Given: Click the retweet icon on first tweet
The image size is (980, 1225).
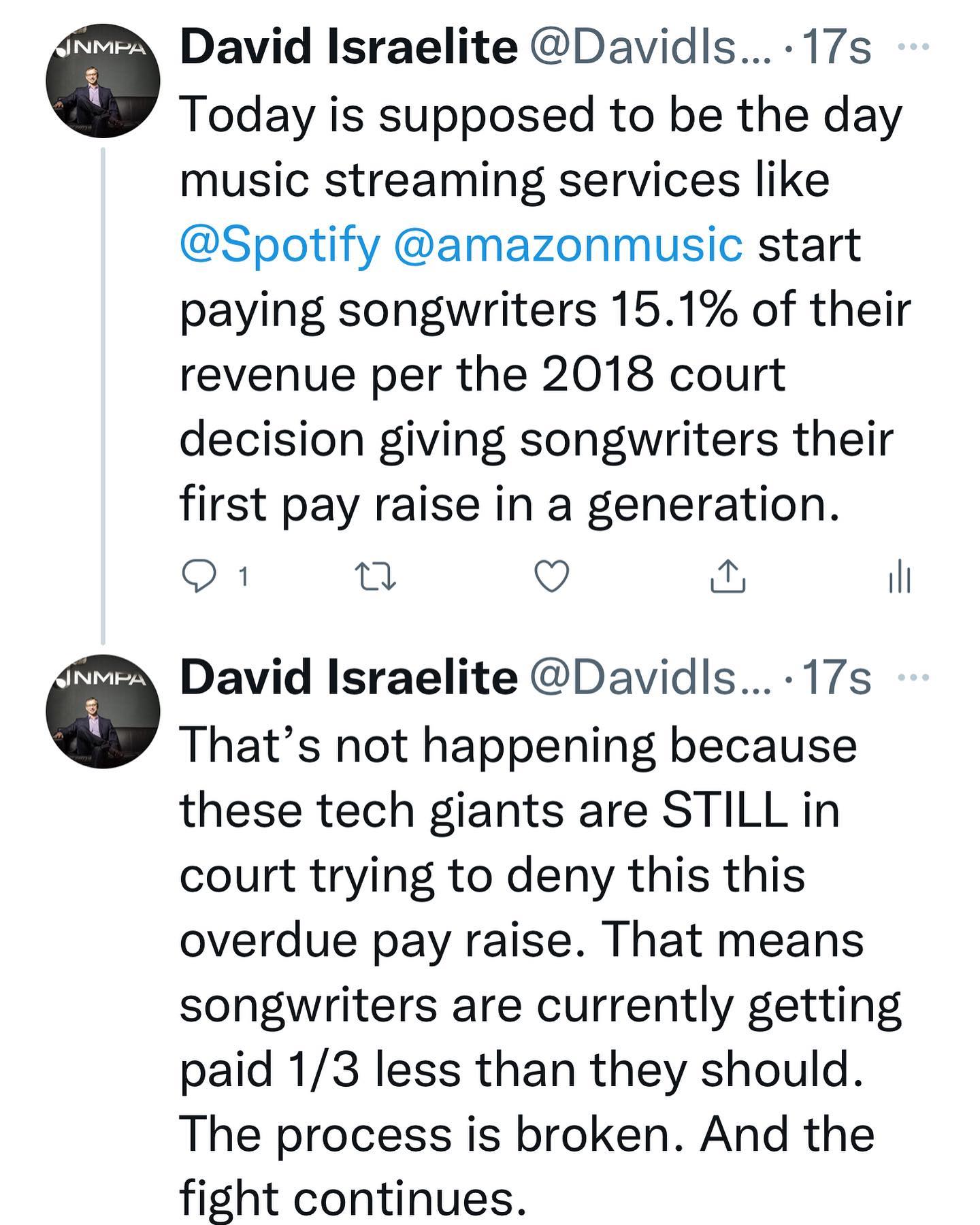Looking at the screenshot, I should (376, 577).
